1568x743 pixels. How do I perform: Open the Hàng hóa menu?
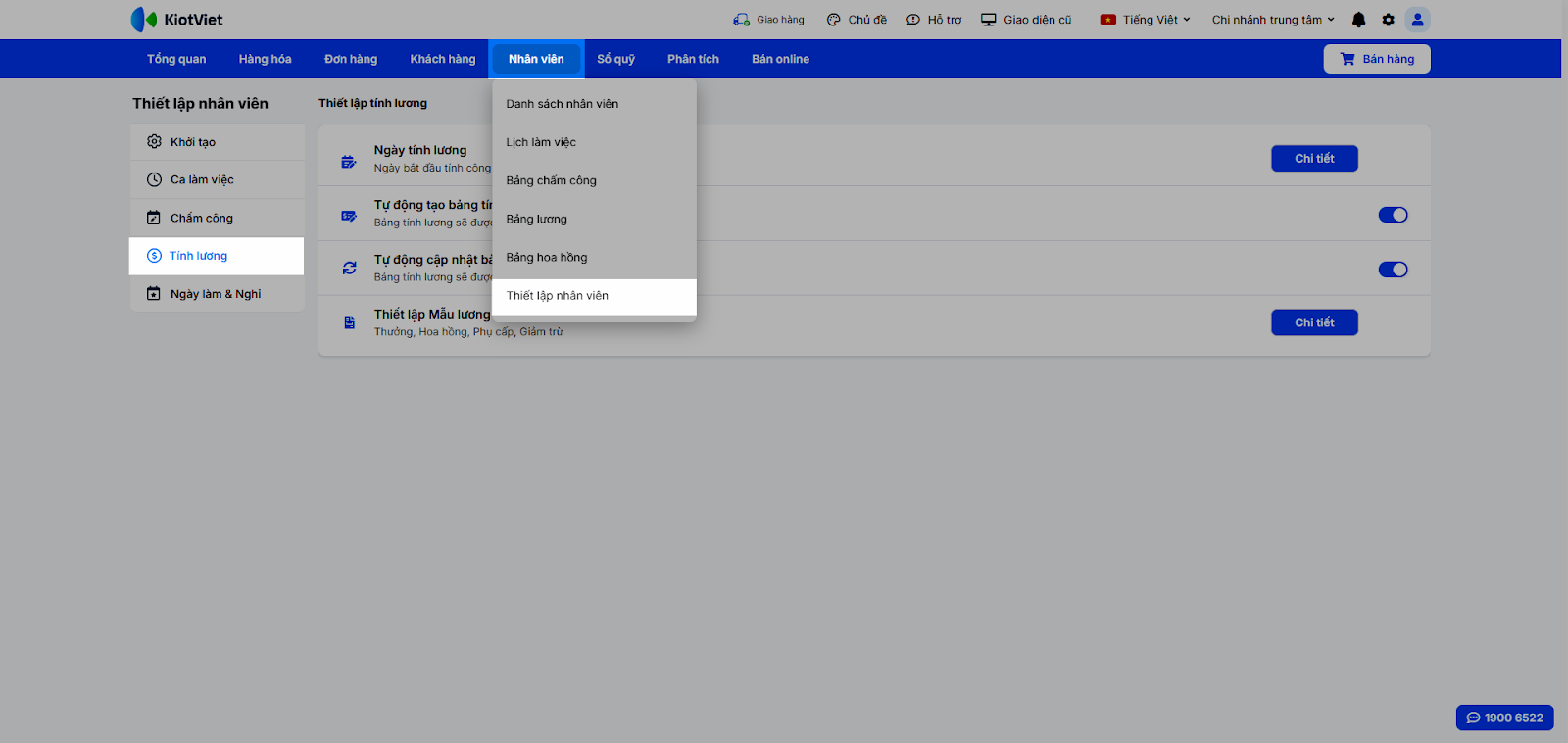(266, 59)
